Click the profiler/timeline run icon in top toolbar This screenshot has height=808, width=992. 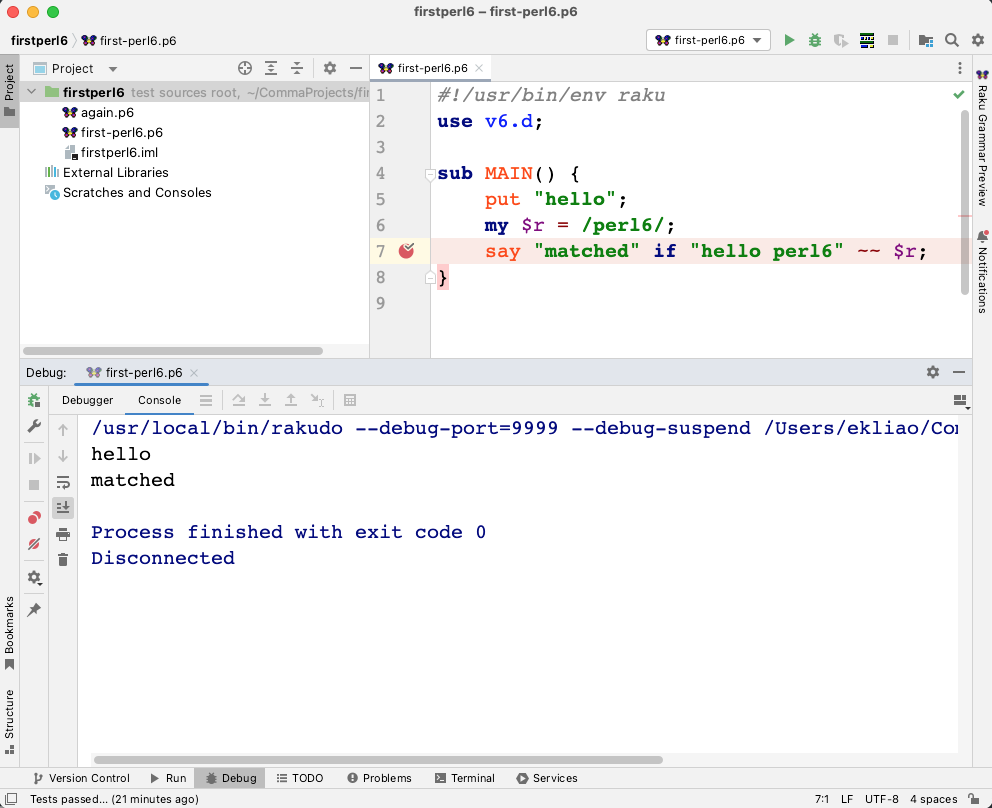[x=867, y=40]
